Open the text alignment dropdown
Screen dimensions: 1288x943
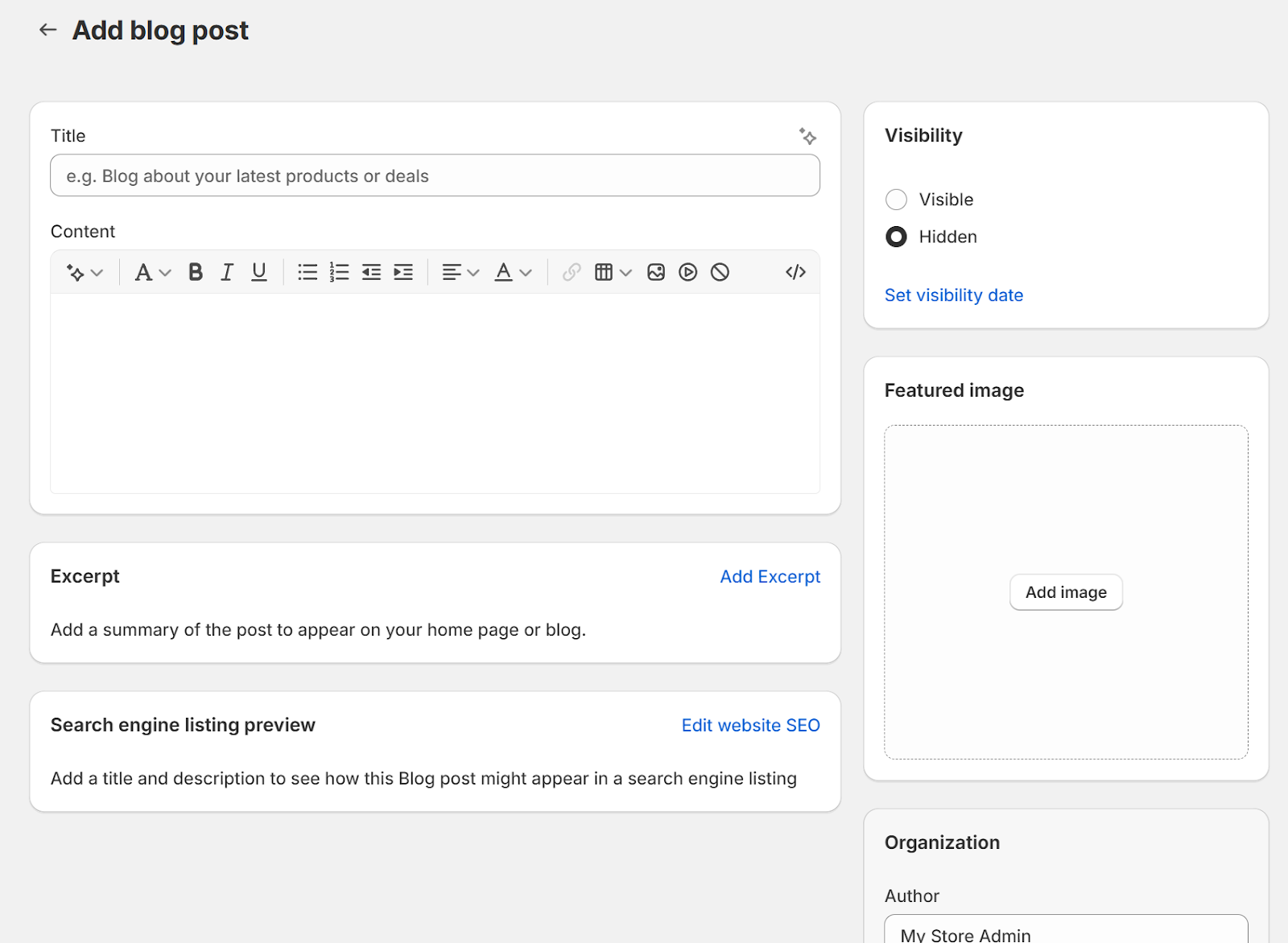click(459, 272)
